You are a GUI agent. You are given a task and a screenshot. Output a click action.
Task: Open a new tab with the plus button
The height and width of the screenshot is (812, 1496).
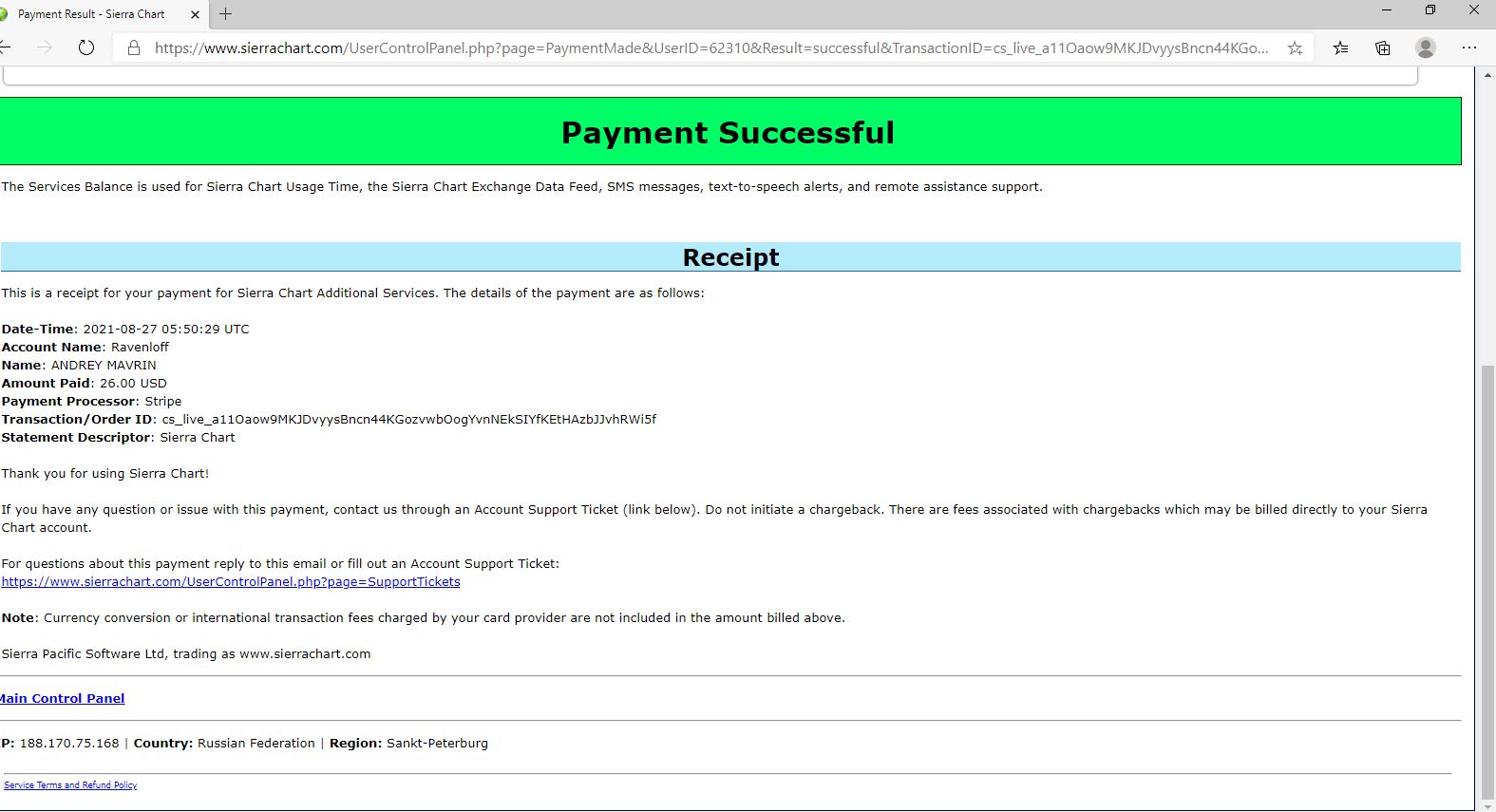pyautogui.click(x=225, y=14)
